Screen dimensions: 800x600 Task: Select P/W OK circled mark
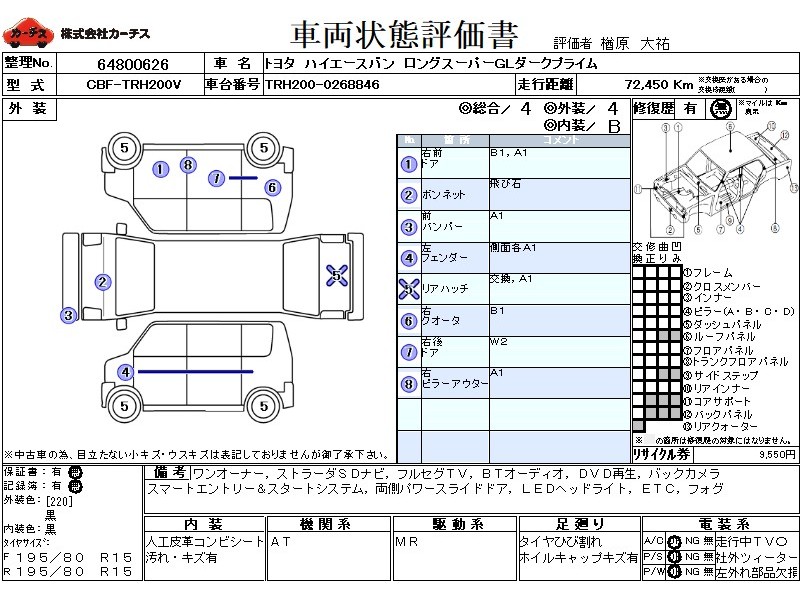674,572
